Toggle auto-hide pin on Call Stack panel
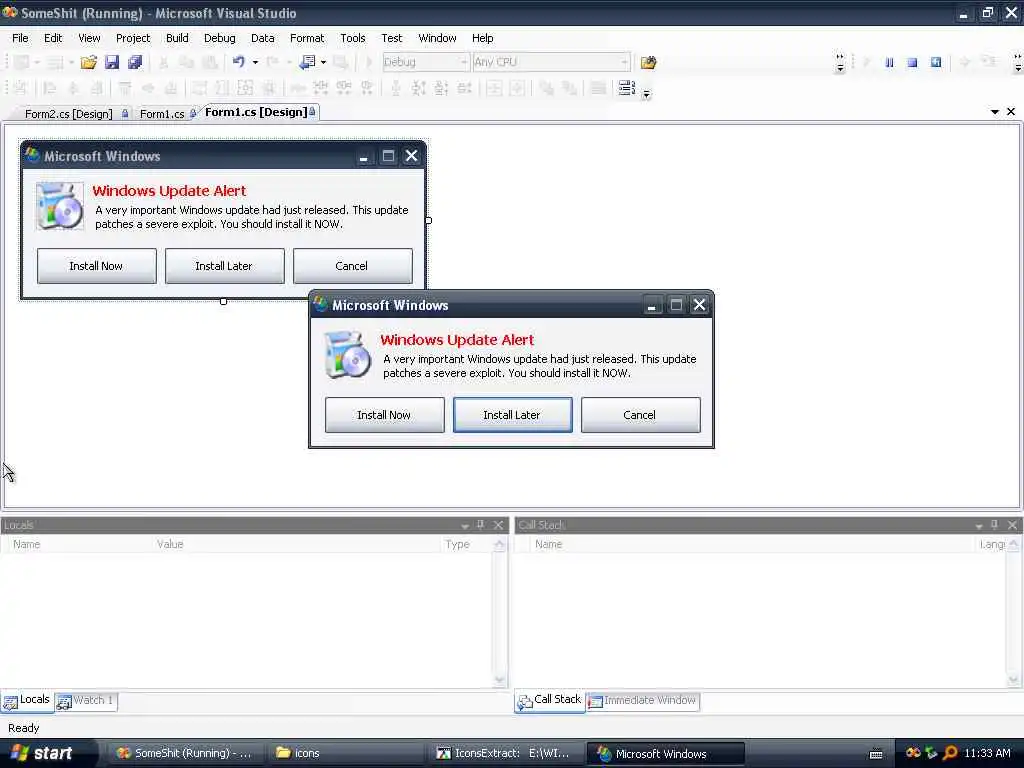1024x768 pixels. (995, 525)
